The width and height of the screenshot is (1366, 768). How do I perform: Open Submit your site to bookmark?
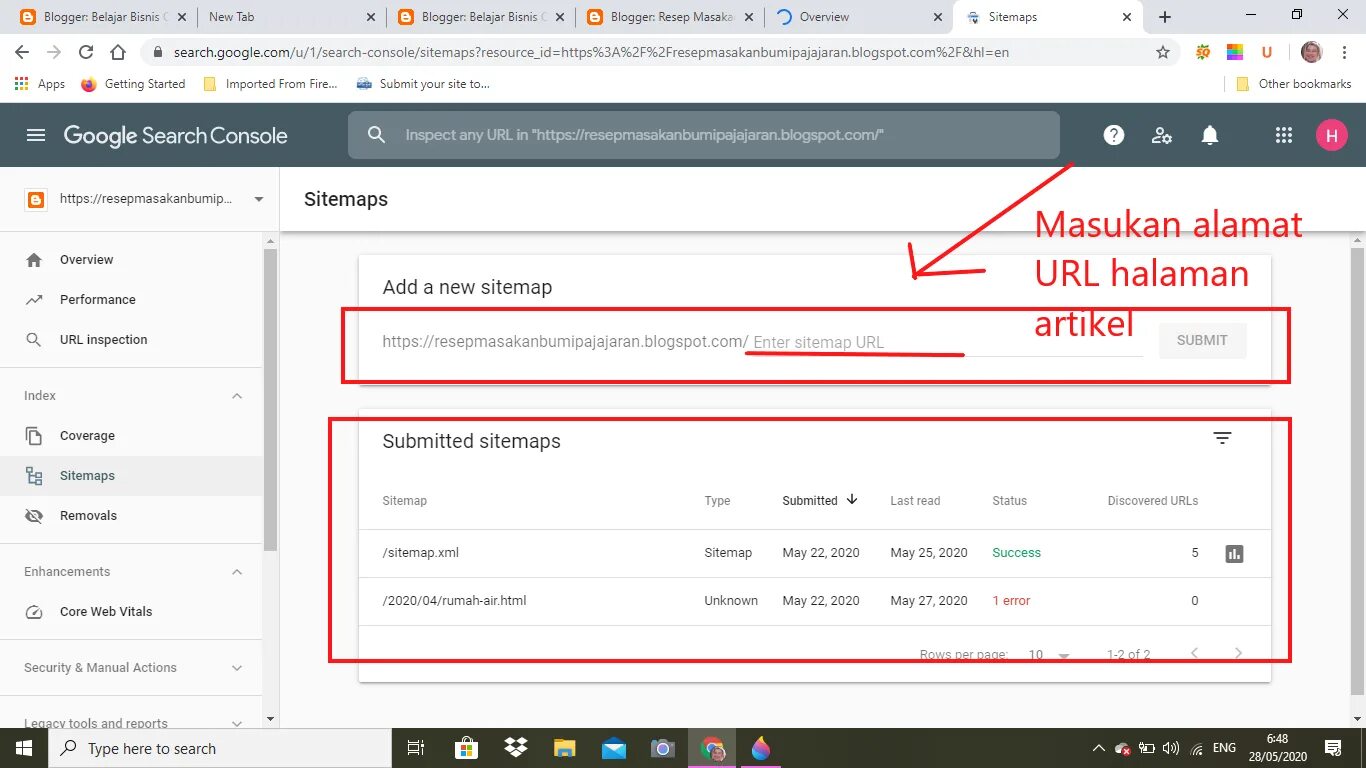pos(423,84)
